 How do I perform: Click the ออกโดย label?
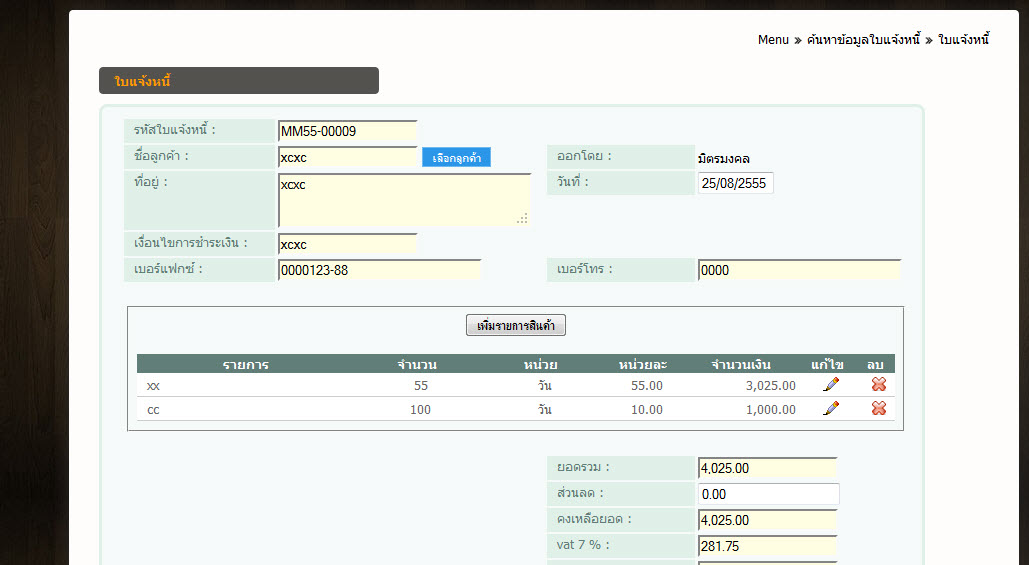(x=584, y=156)
